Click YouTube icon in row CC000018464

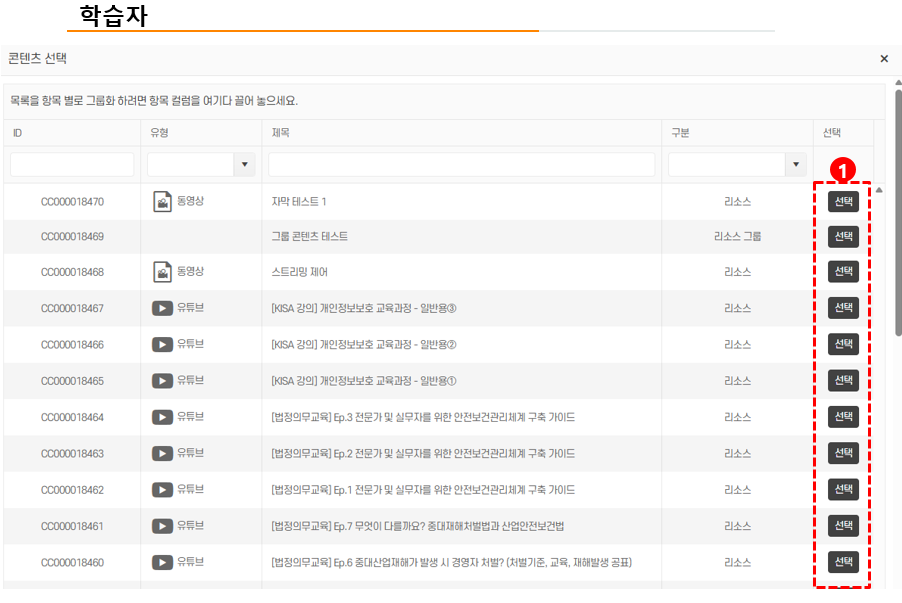[162, 417]
